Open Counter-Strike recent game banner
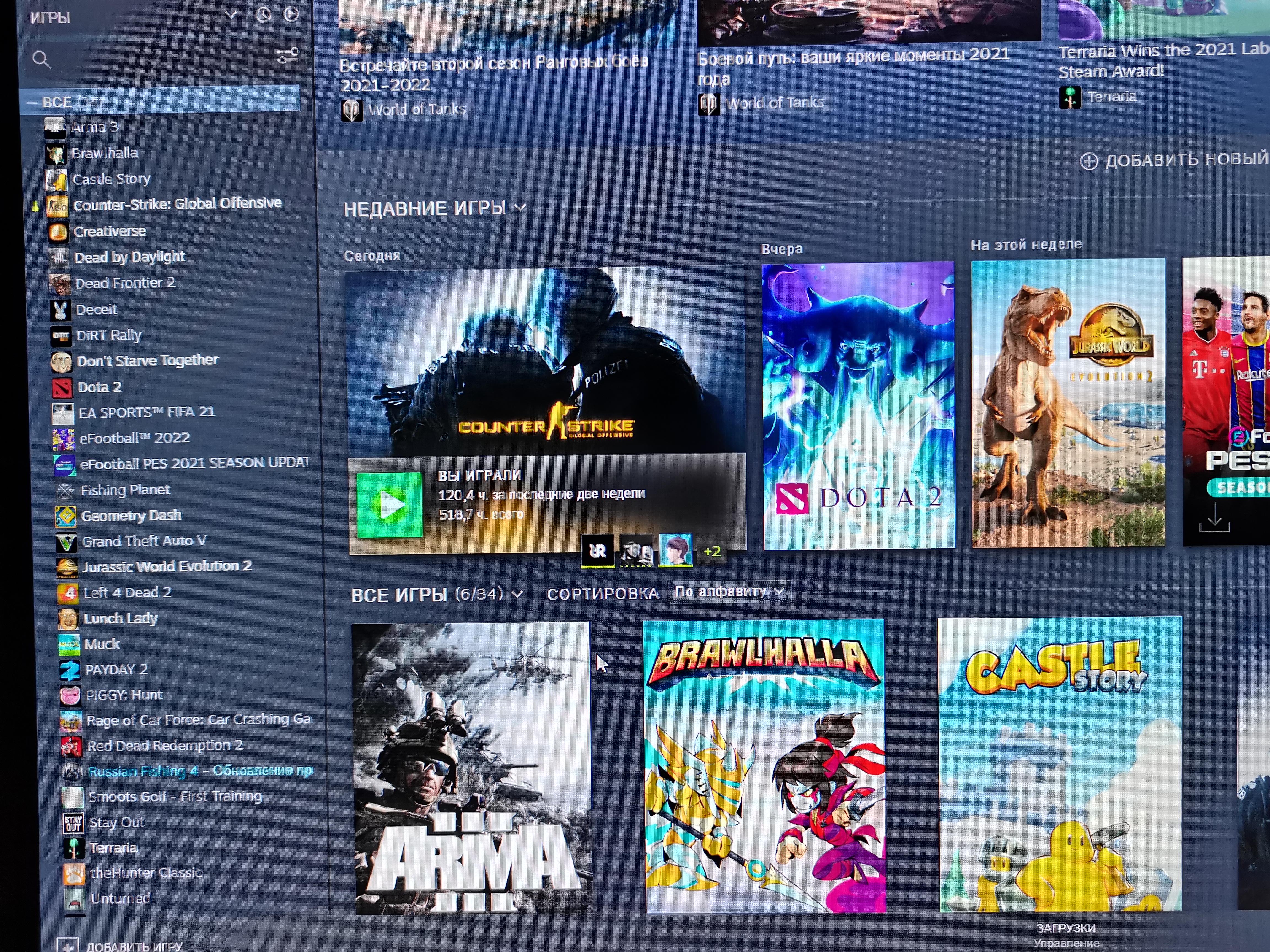The image size is (1270, 952). [x=545, y=361]
